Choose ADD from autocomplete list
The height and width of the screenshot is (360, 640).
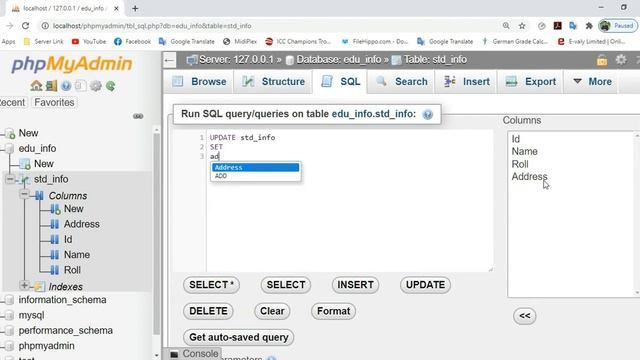pyautogui.click(x=256, y=176)
